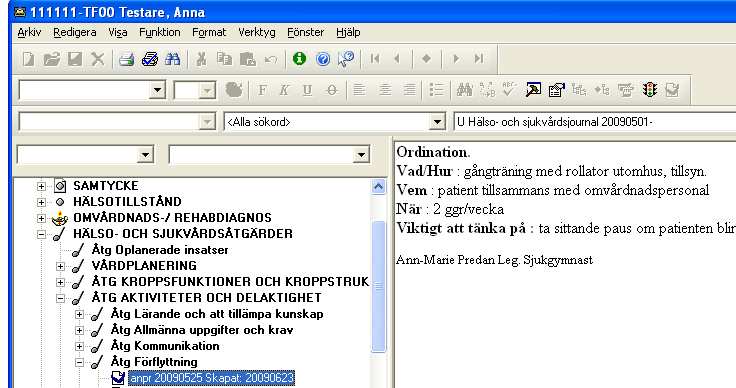Toggle bullet list formatting
This screenshot has height=388, width=736.
437,90
